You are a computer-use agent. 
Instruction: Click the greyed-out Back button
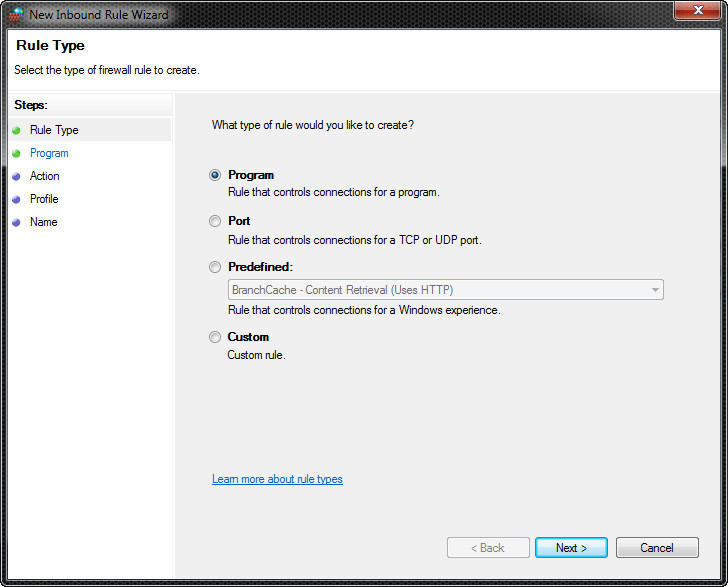pos(488,548)
